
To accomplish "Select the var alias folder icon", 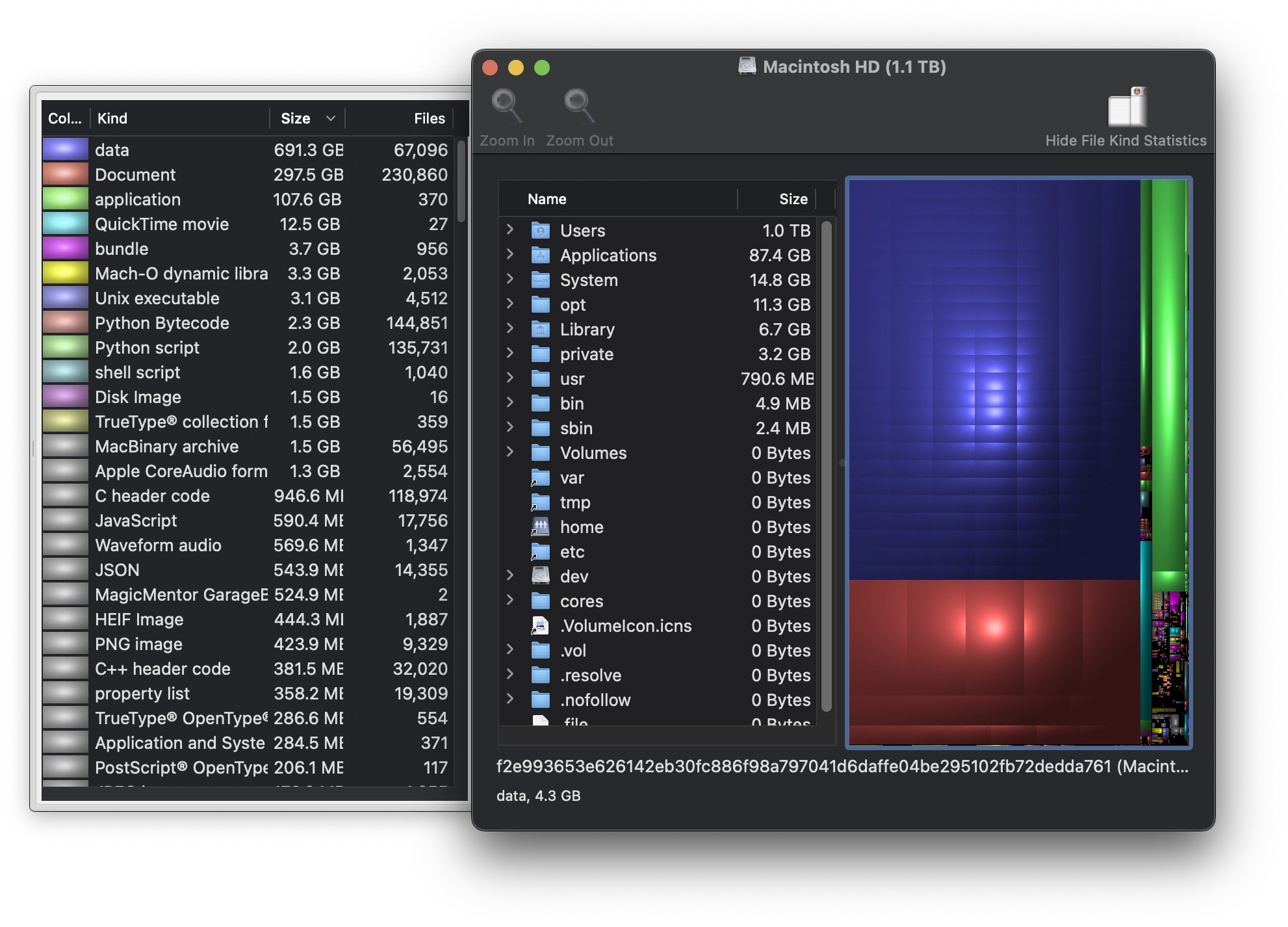I will (541, 478).
